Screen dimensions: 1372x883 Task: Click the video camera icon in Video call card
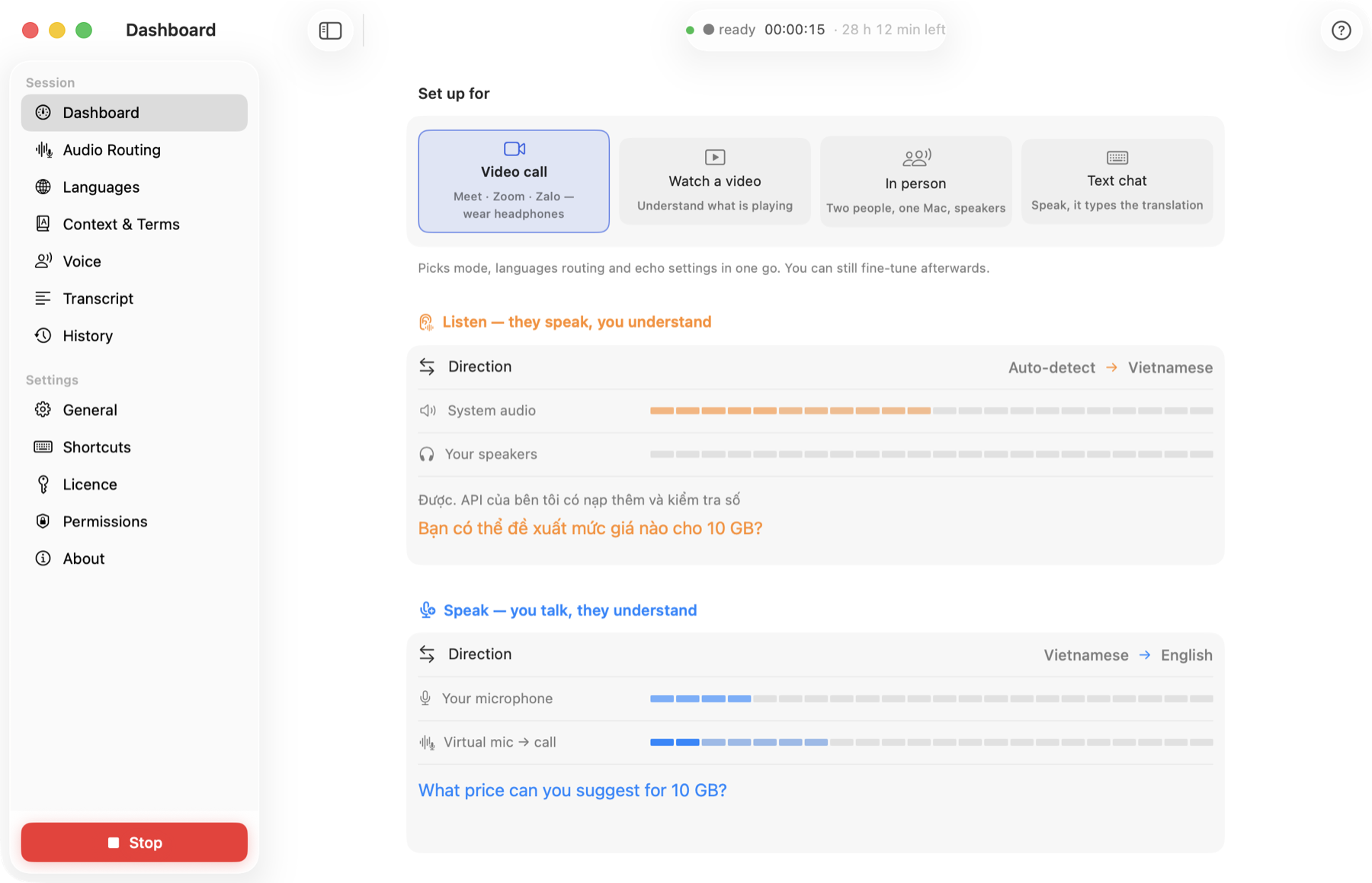point(514,149)
